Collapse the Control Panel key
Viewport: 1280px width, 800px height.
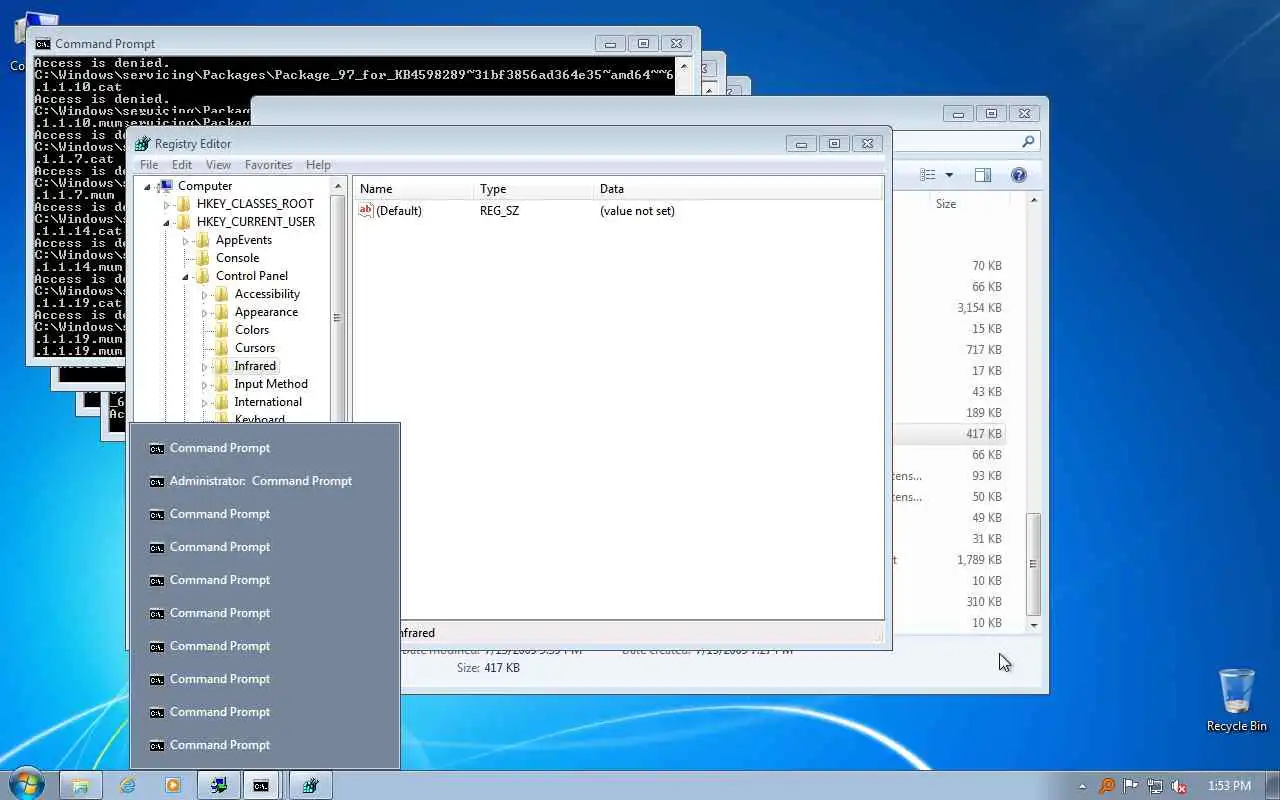[186, 277]
